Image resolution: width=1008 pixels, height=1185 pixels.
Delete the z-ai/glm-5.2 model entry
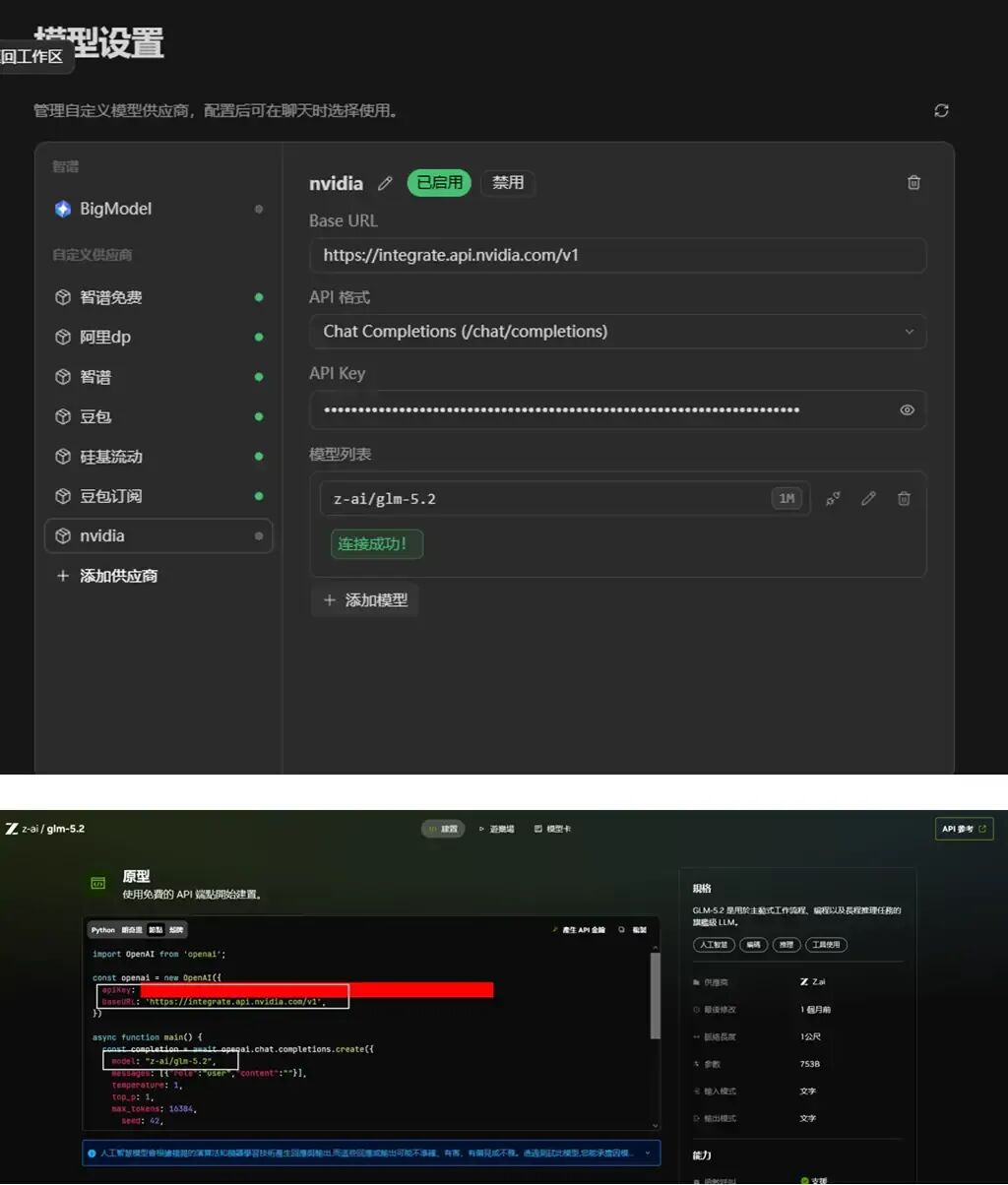904,499
